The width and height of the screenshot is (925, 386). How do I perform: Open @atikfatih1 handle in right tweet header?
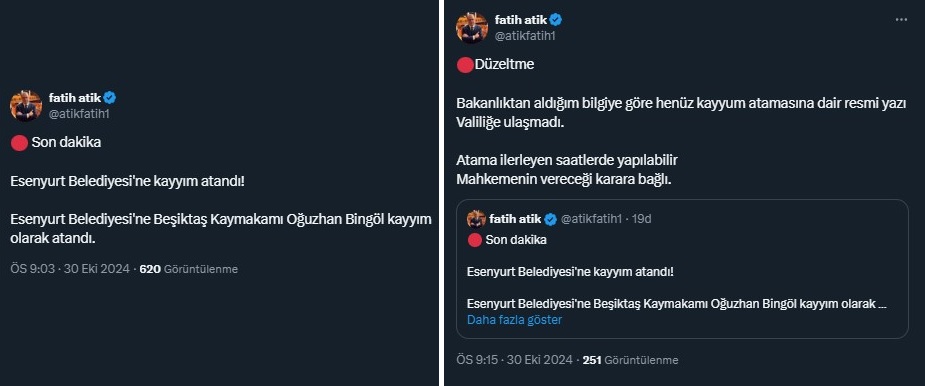525,36
